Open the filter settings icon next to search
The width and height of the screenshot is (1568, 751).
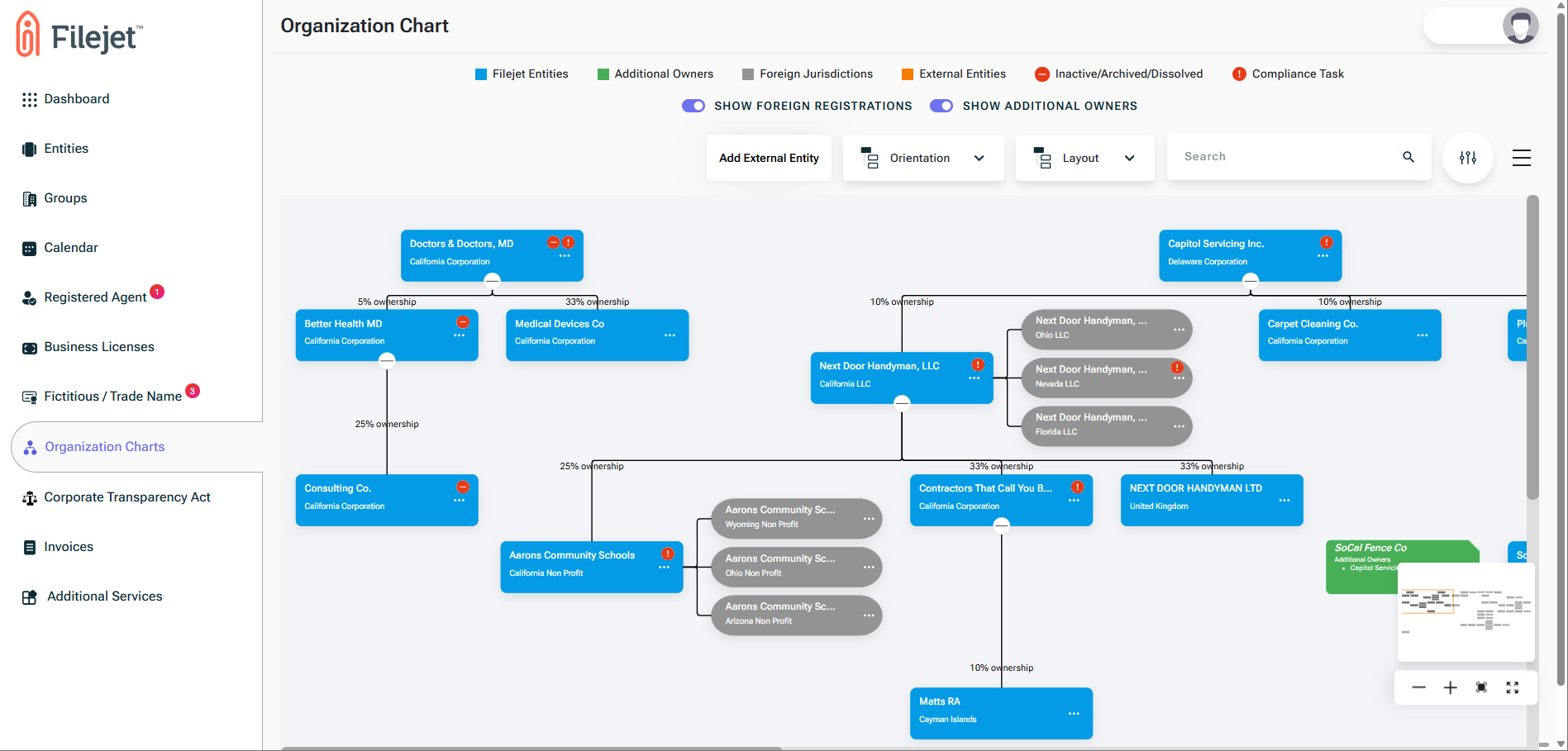pyautogui.click(x=1467, y=157)
